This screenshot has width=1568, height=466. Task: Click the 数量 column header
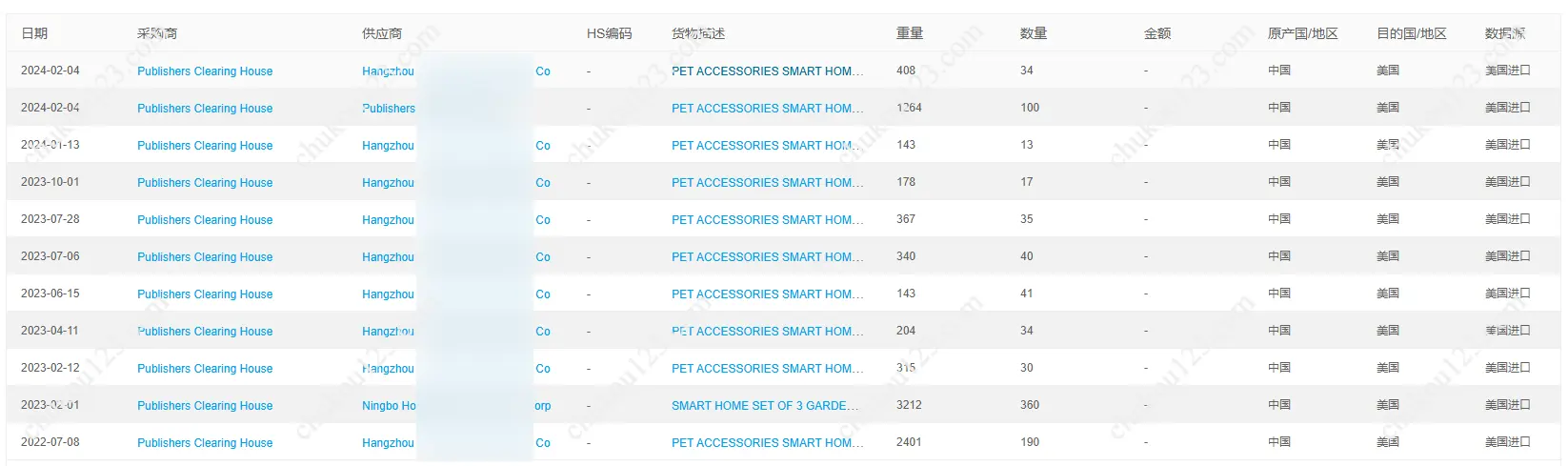pos(1034,33)
